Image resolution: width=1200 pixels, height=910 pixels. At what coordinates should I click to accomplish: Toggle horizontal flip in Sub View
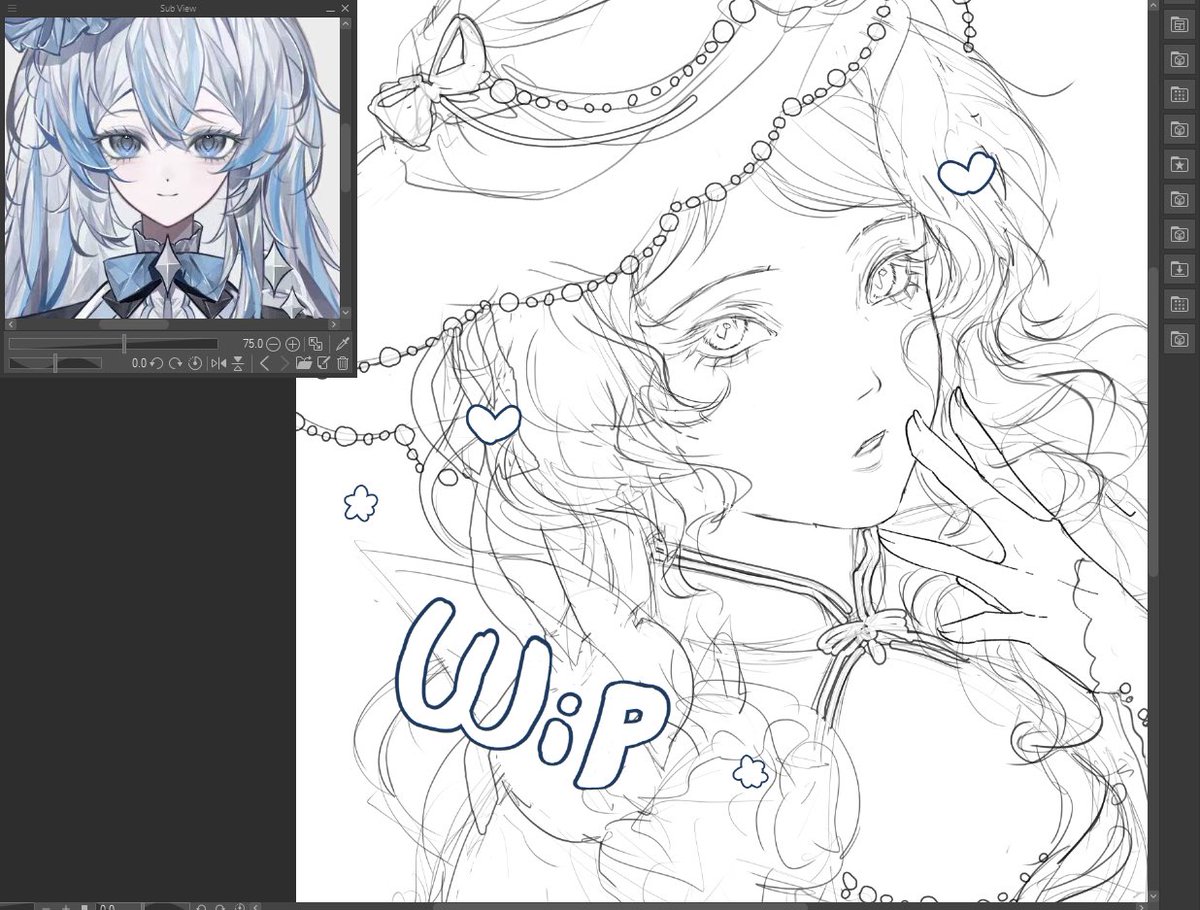pyautogui.click(x=218, y=363)
